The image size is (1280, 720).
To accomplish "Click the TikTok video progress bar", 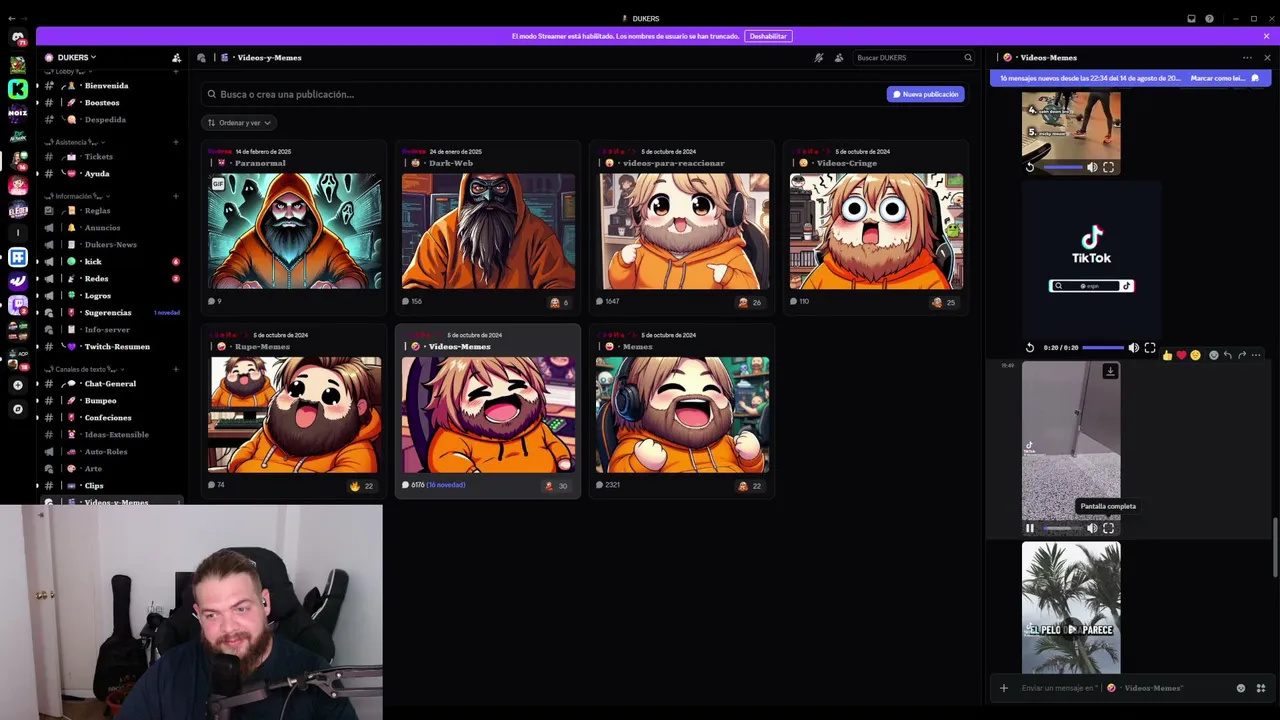I will 1103,348.
